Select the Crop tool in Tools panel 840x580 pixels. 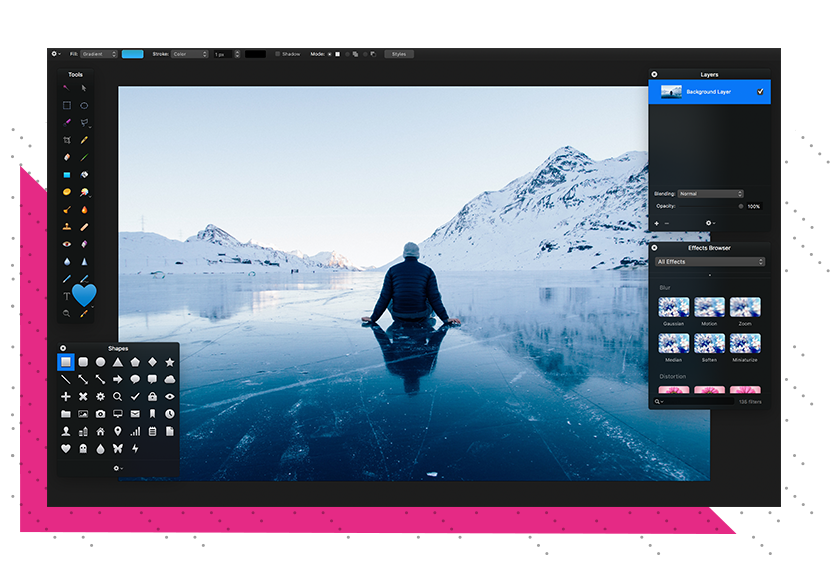point(67,140)
